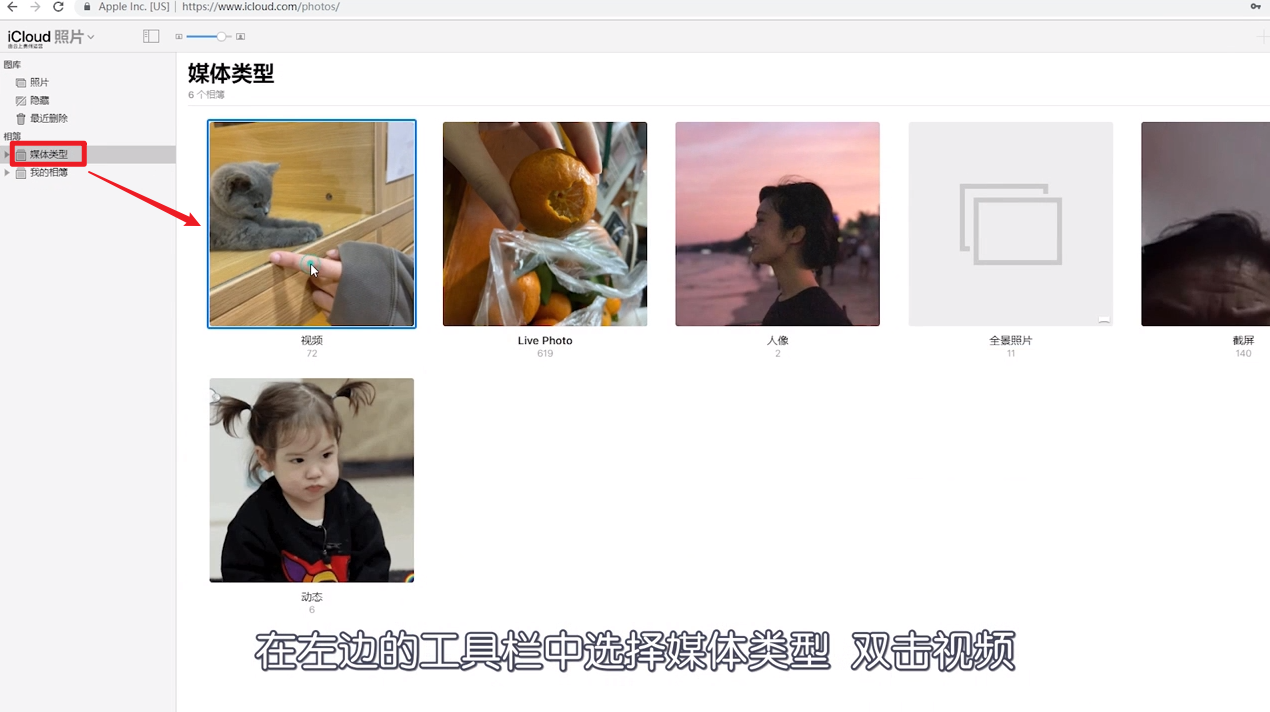The height and width of the screenshot is (712, 1270).
Task: Click the small thumbnail size icon
Action: (x=179, y=37)
